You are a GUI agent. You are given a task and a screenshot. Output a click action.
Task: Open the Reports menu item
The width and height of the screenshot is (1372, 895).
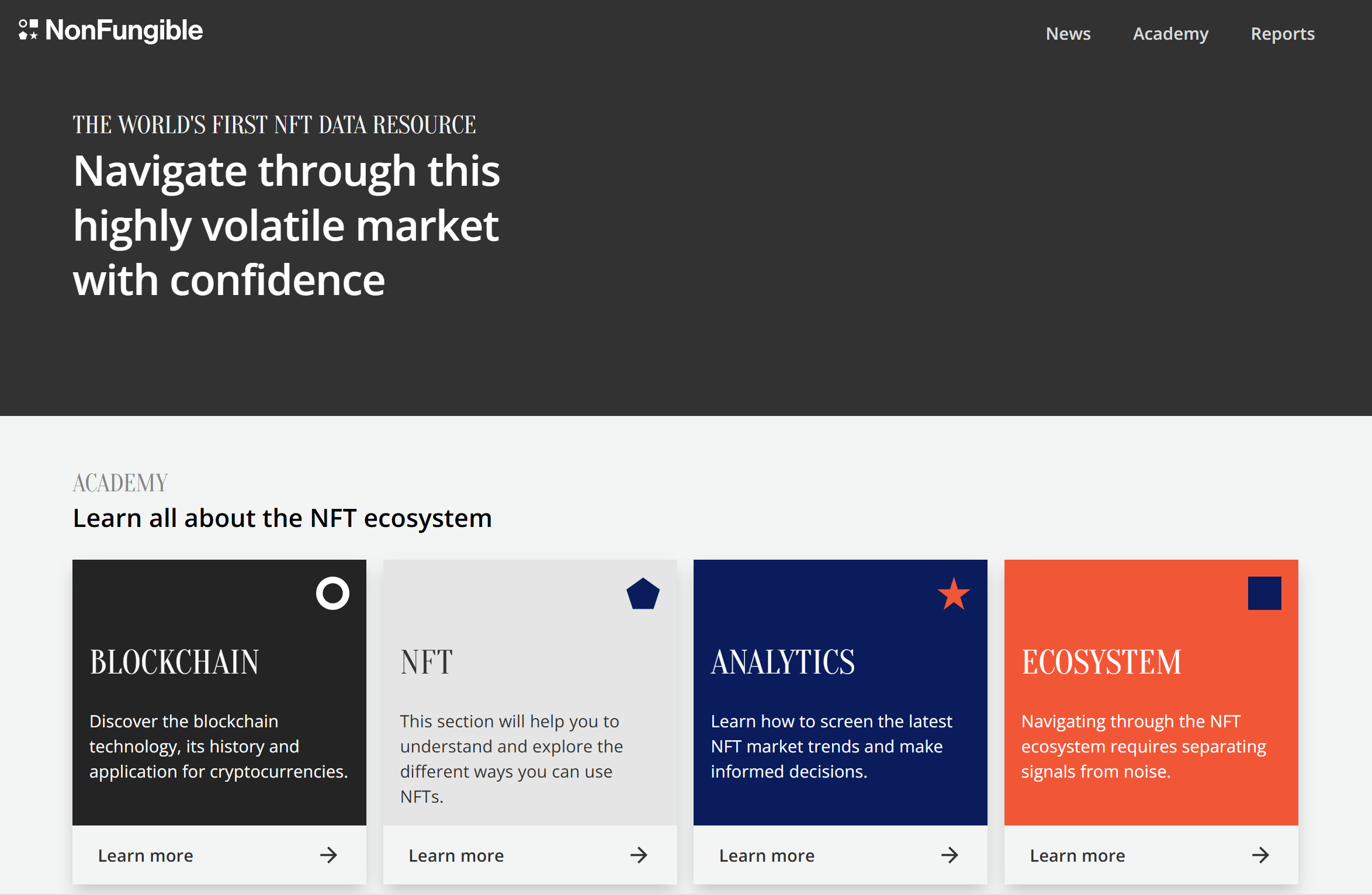pyautogui.click(x=1283, y=34)
